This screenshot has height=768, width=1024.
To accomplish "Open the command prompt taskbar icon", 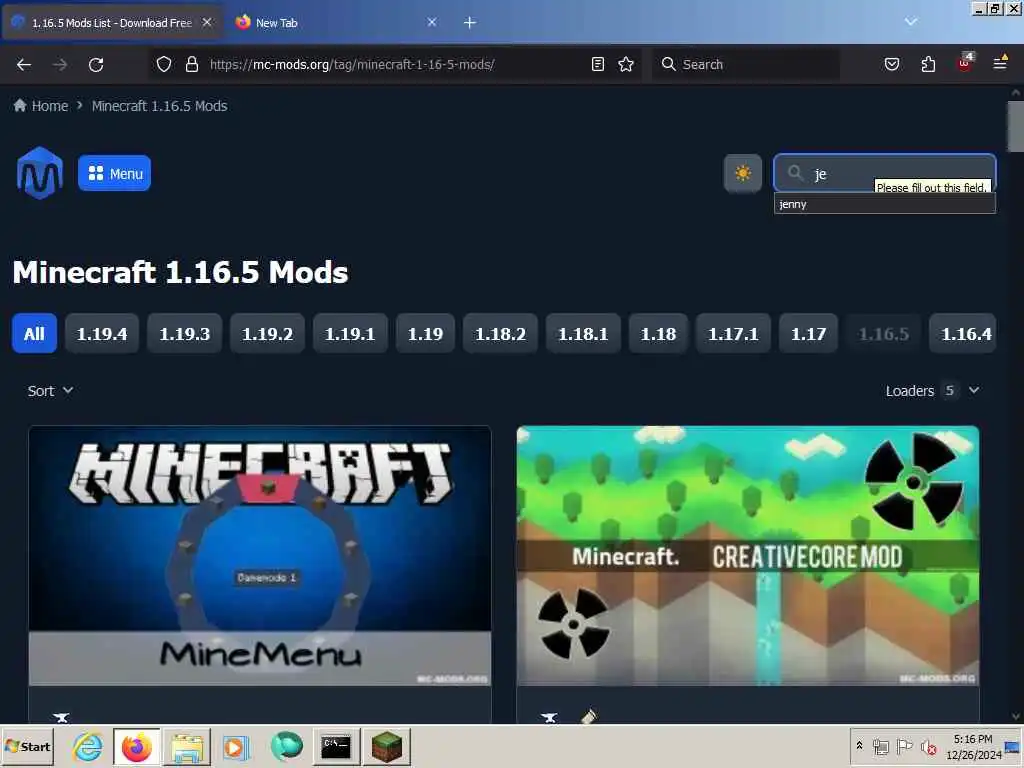I will 336,746.
